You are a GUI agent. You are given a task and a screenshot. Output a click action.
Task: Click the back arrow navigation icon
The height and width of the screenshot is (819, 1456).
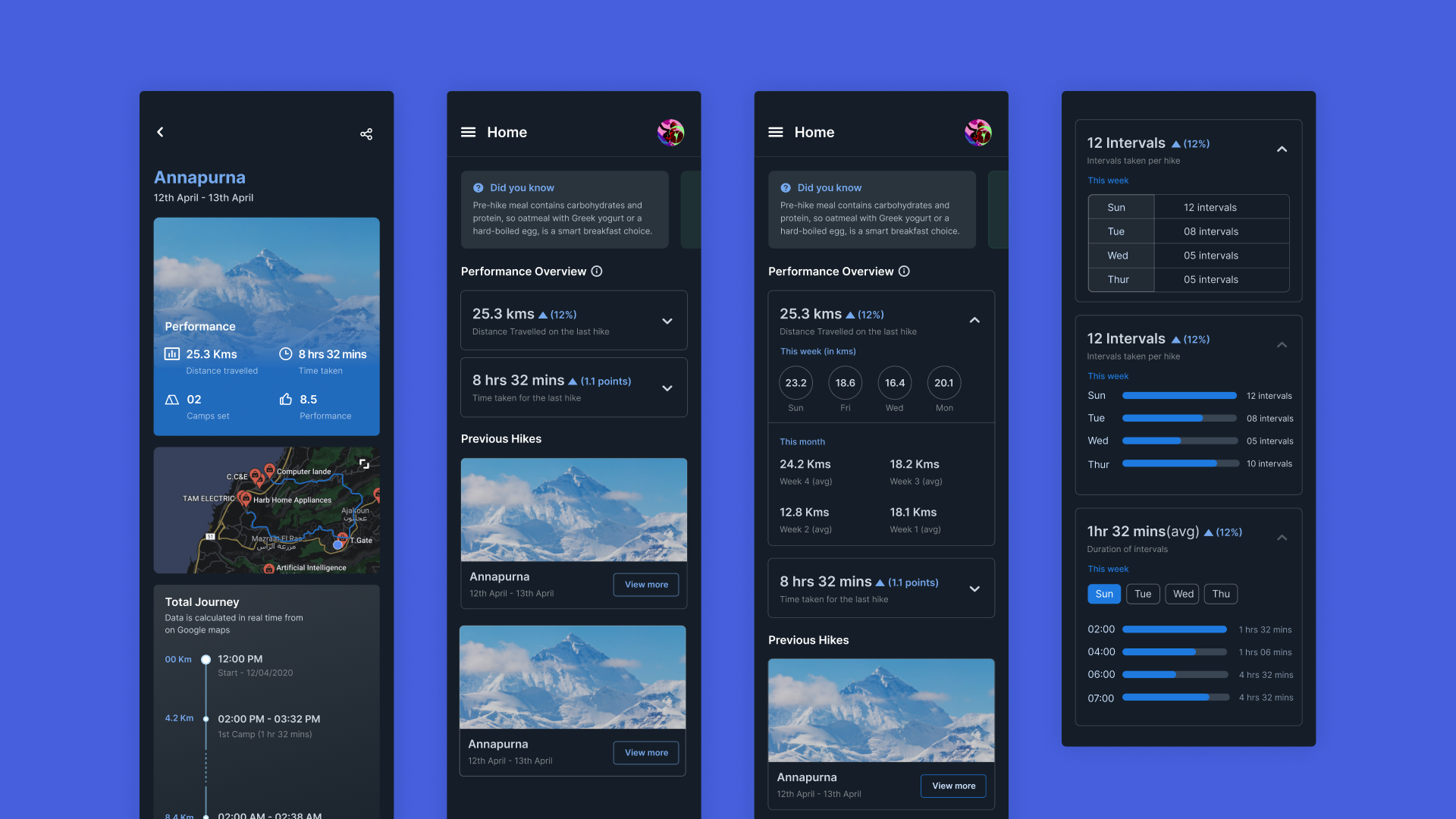[x=159, y=132]
